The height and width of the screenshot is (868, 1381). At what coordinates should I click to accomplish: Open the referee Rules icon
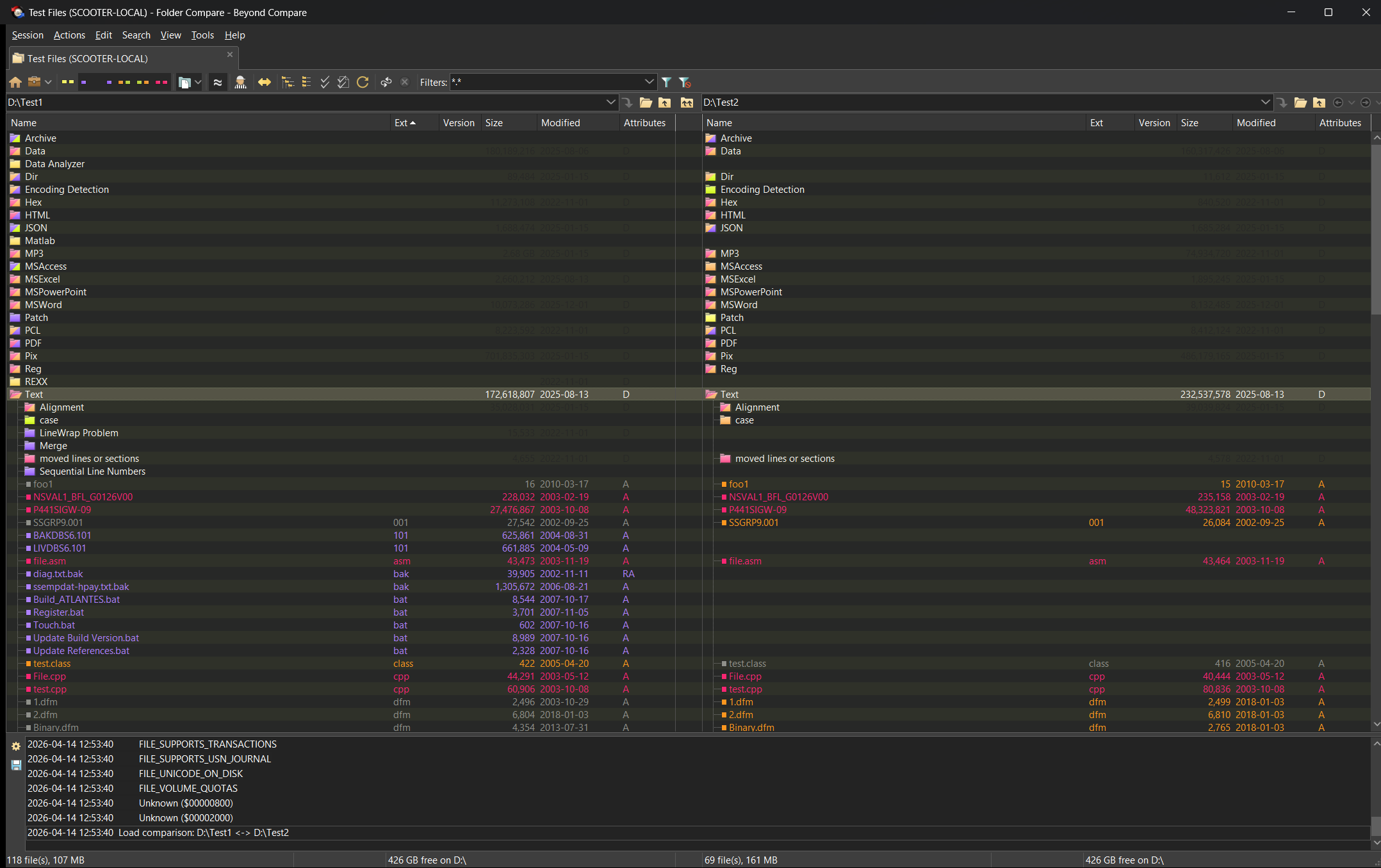[240, 82]
